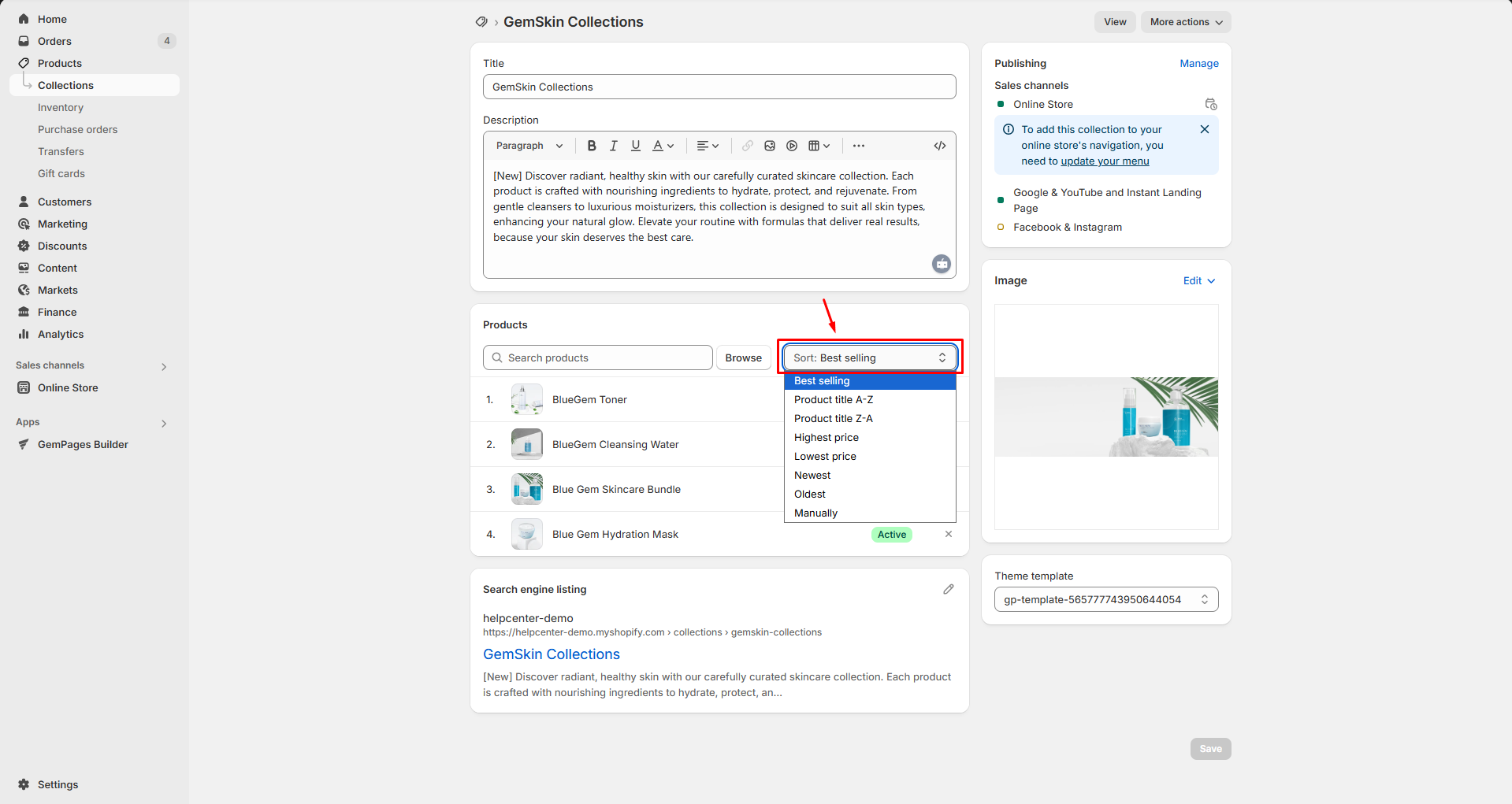Viewport: 1512px width, 804px height.
Task: Edit search engine listing pencil icon
Action: (949, 589)
